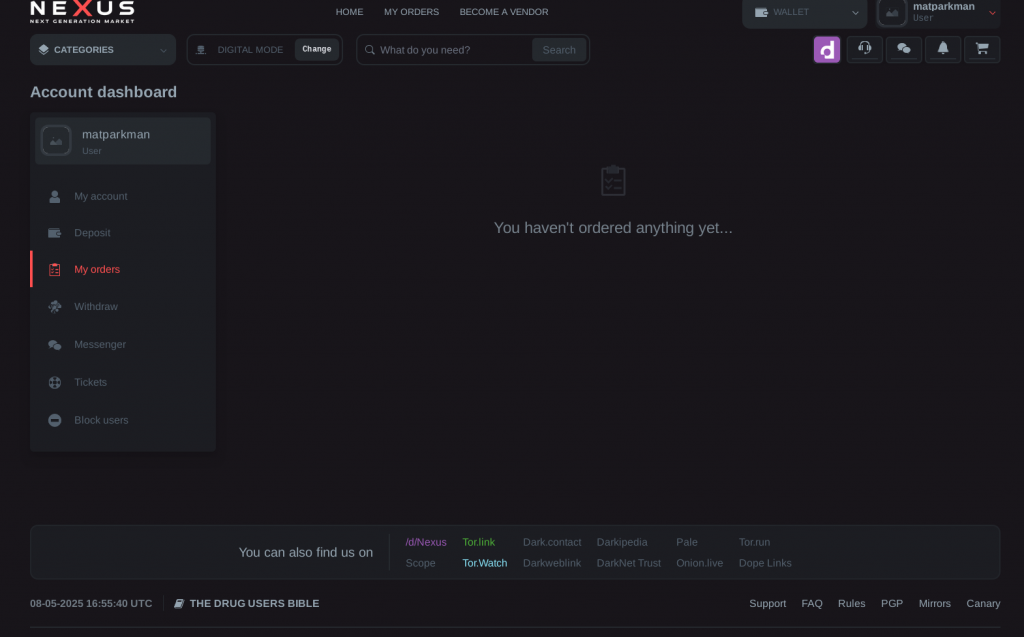Viewport: 1024px width, 637px height.
Task: Expand the Wallet dropdown
Action: [805, 12]
